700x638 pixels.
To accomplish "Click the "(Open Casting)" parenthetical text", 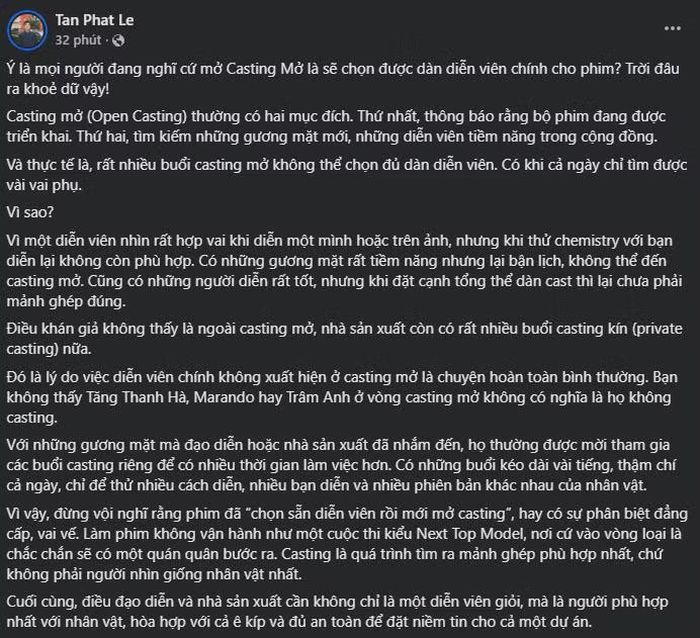I will [x=137, y=117].
